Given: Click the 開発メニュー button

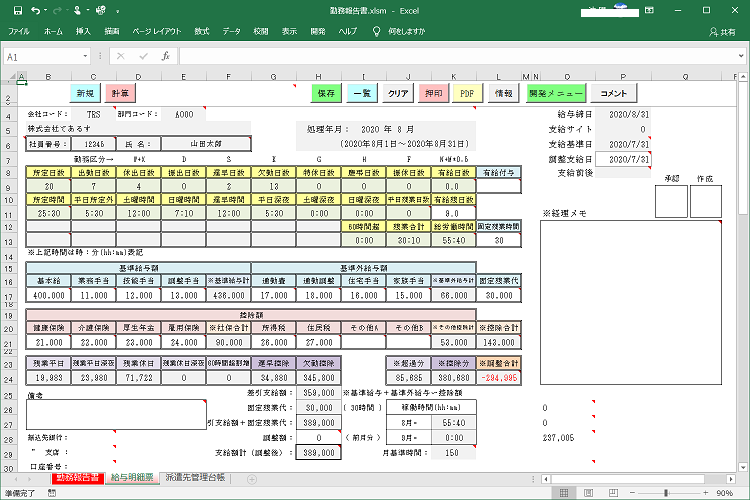Looking at the screenshot, I should [x=555, y=93].
